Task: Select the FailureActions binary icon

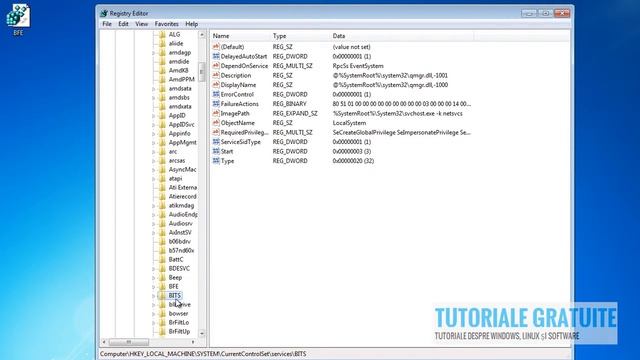Action: [x=216, y=104]
